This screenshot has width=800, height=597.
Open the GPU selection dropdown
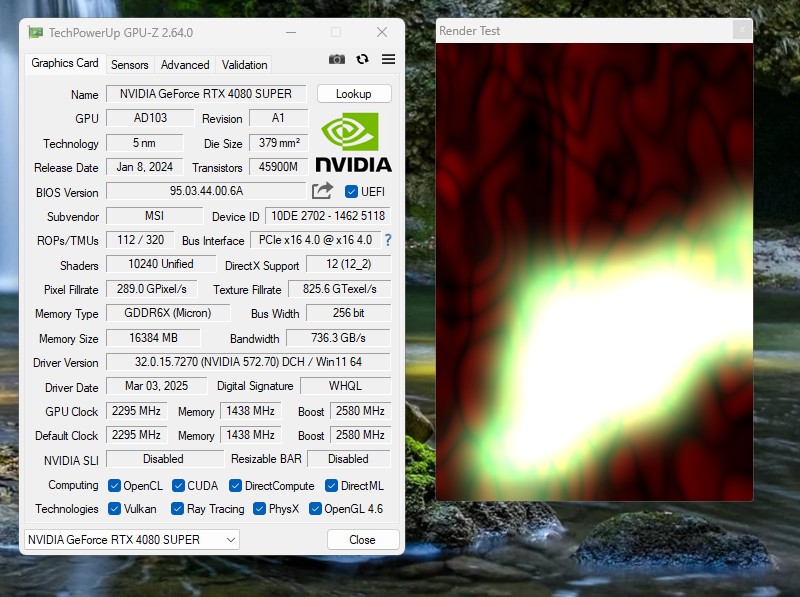tap(132, 539)
